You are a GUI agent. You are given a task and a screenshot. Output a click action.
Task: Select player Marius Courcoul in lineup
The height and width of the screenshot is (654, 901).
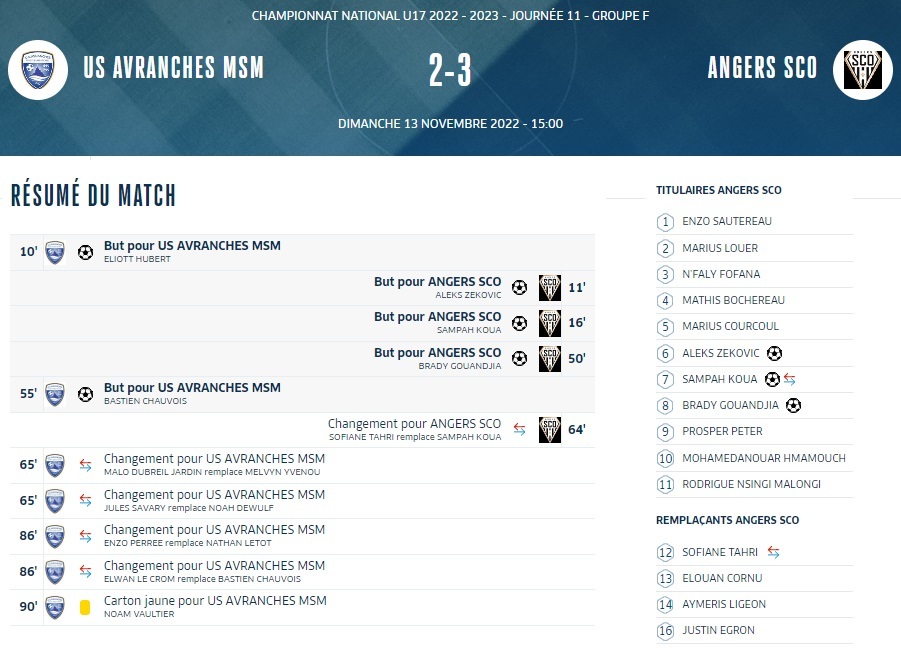(x=730, y=326)
